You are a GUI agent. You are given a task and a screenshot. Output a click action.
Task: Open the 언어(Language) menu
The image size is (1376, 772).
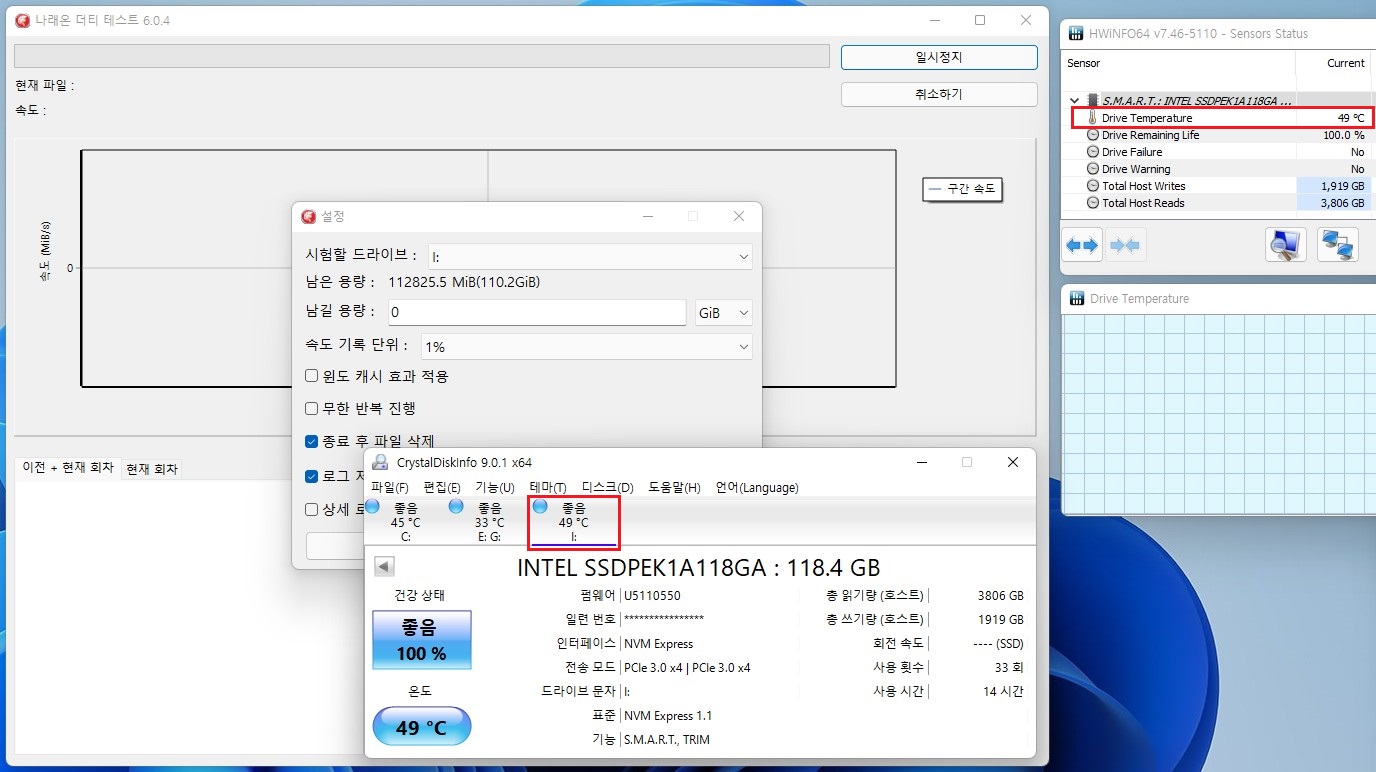pyautogui.click(x=757, y=488)
